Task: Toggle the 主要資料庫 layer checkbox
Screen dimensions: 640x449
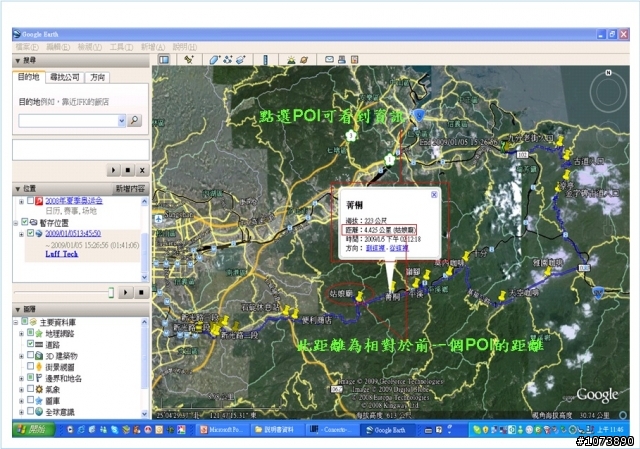Action: pyautogui.click(x=24, y=322)
